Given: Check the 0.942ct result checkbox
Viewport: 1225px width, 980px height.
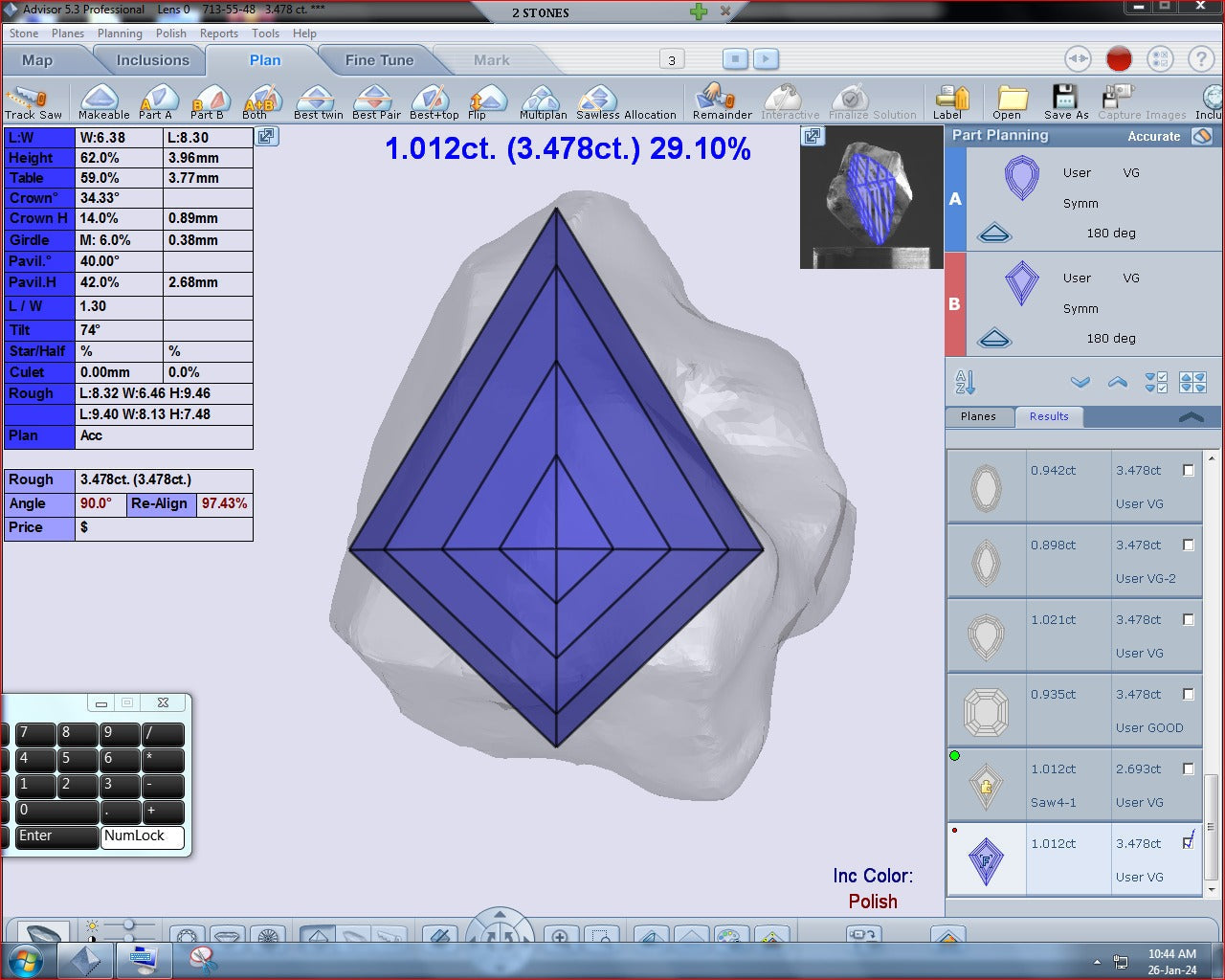Looking at the screenshot, I should click(x=1189, y=471).
